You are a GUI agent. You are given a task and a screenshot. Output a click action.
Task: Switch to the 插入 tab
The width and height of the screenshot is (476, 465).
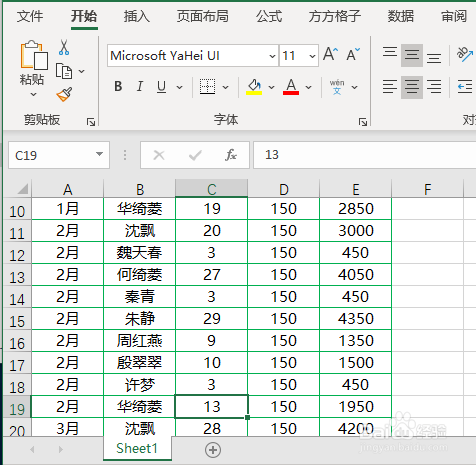click(x=137, y=16)
